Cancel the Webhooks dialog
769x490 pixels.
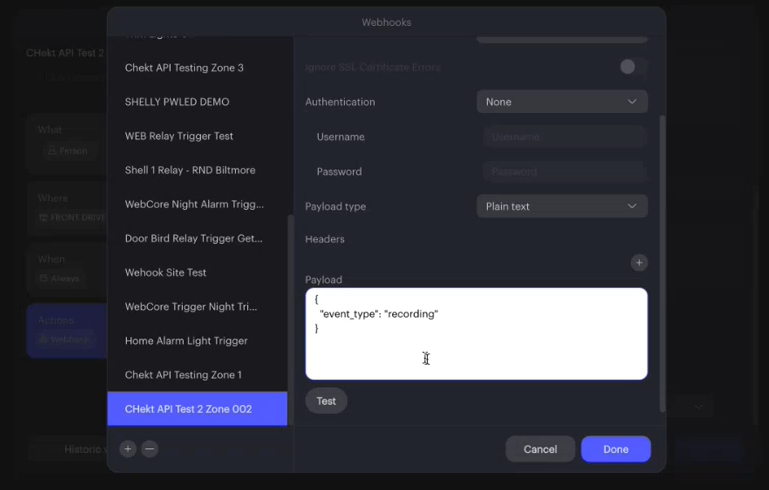pyautogui.click(x=540, y=449)
